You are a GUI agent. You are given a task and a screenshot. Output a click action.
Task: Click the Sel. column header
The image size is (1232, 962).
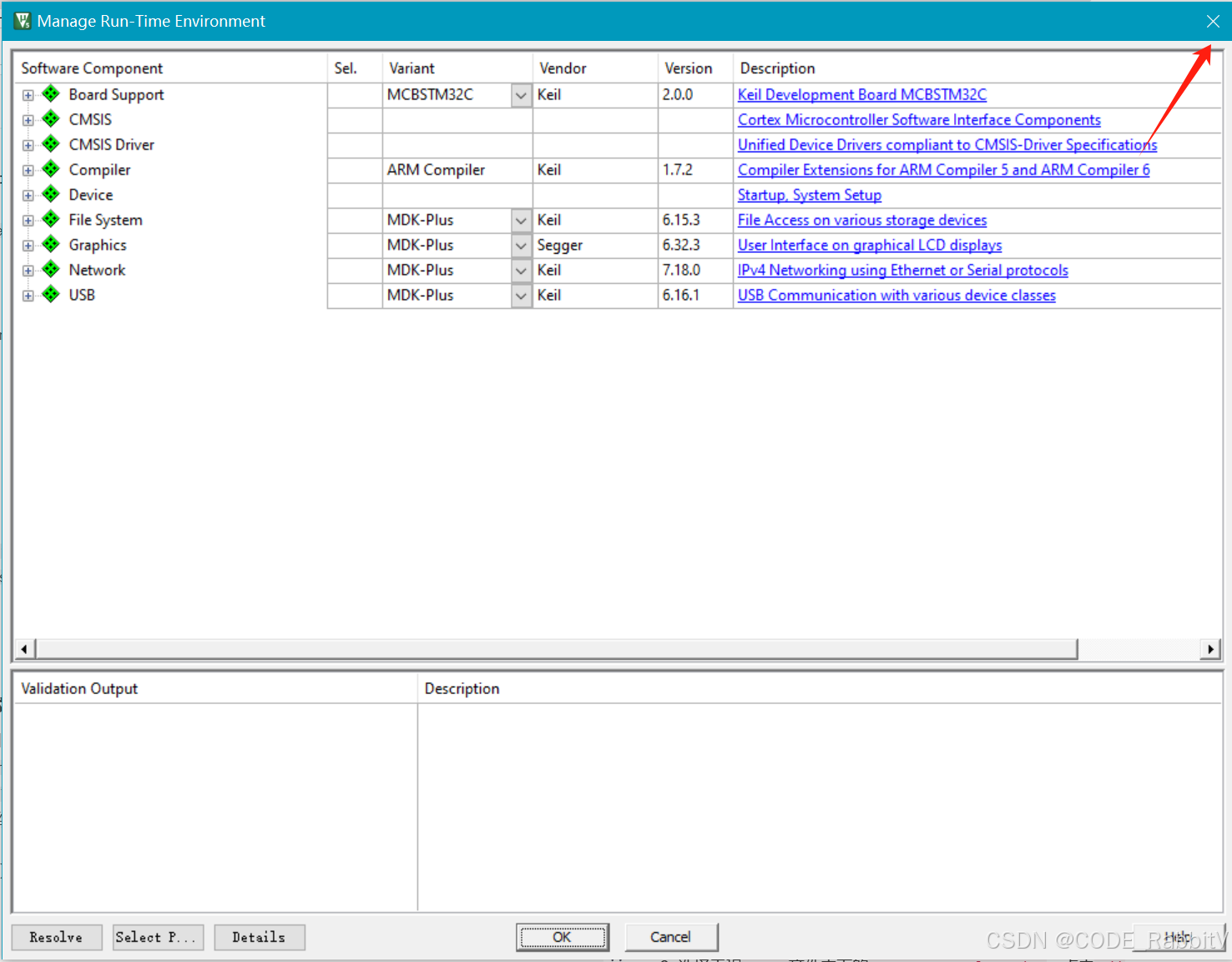(355, 68)
